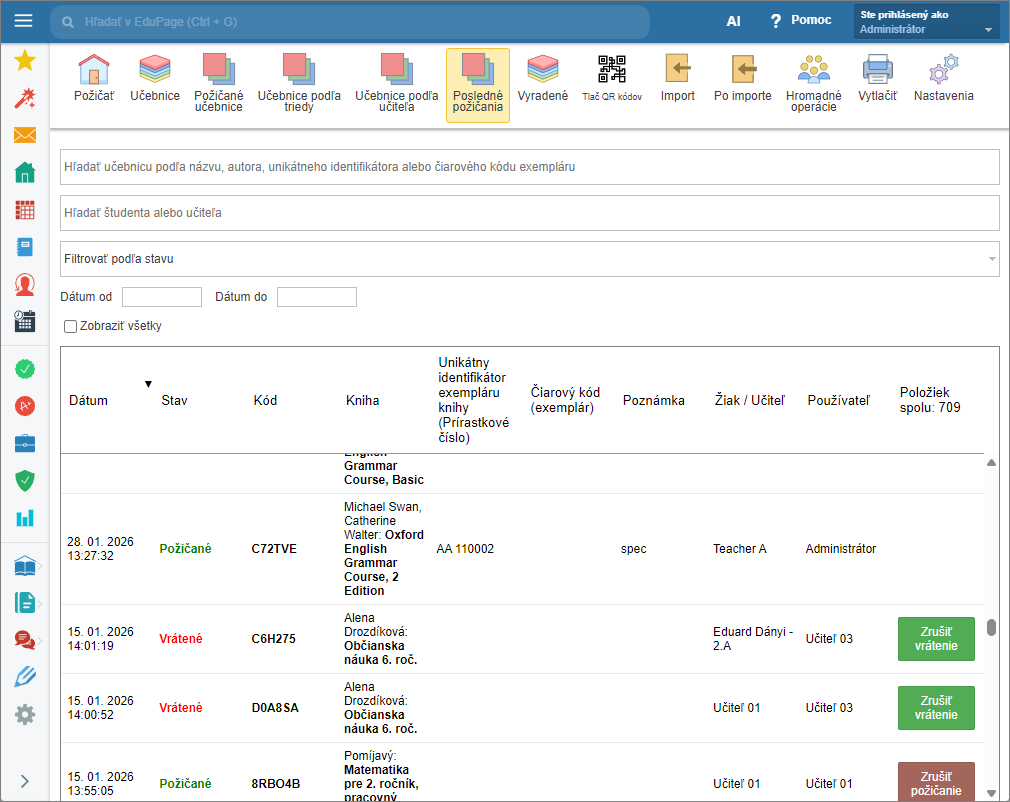Viewport: 1010px width, 802px height.
Task: Enable the Zobraziť všetky checkbox
Action: tap(70, 326)
